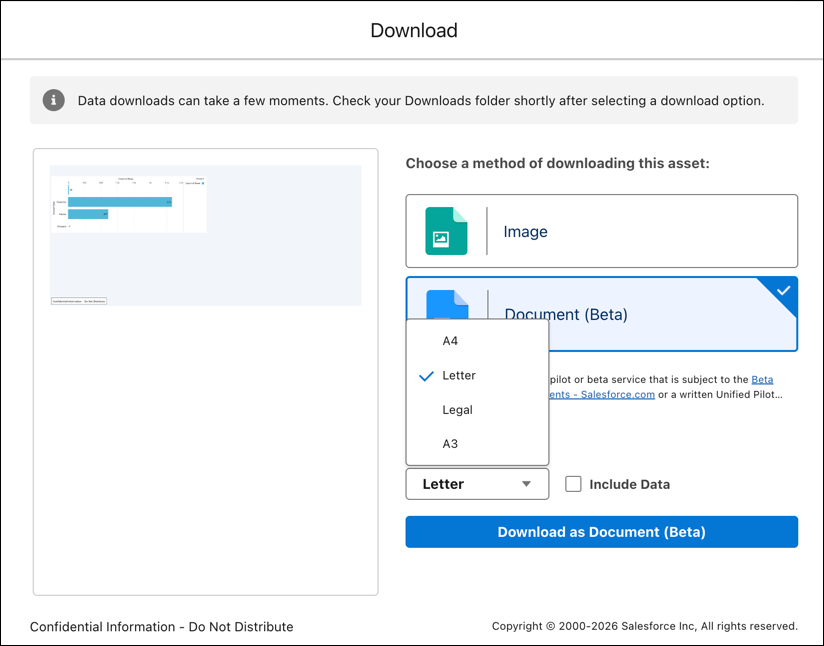Click the Download dialog title

click(414, 30)
